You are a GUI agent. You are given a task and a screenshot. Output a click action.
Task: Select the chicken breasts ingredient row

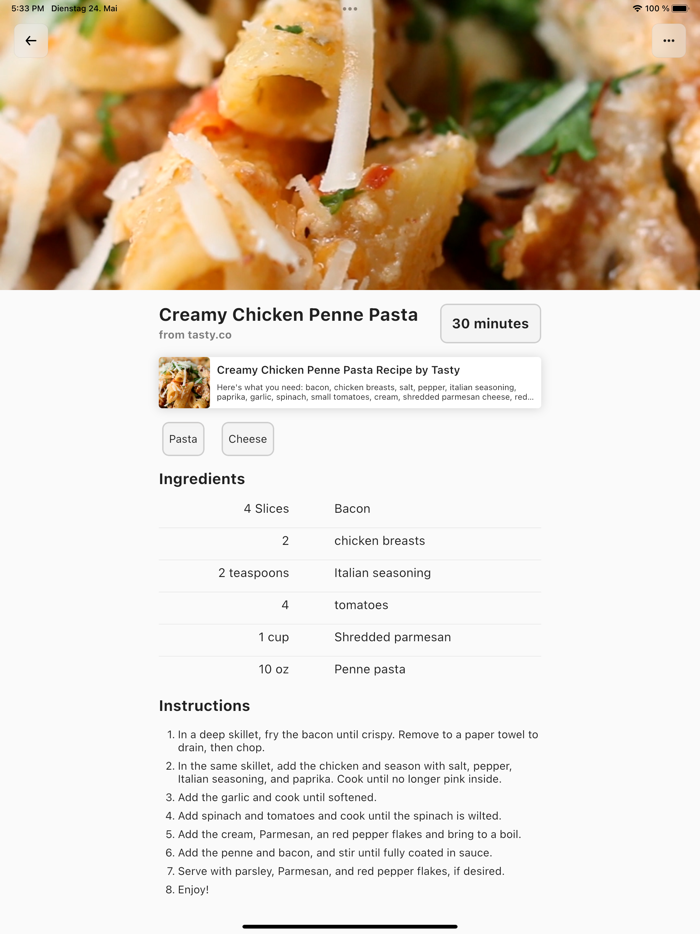click(350, 541)
